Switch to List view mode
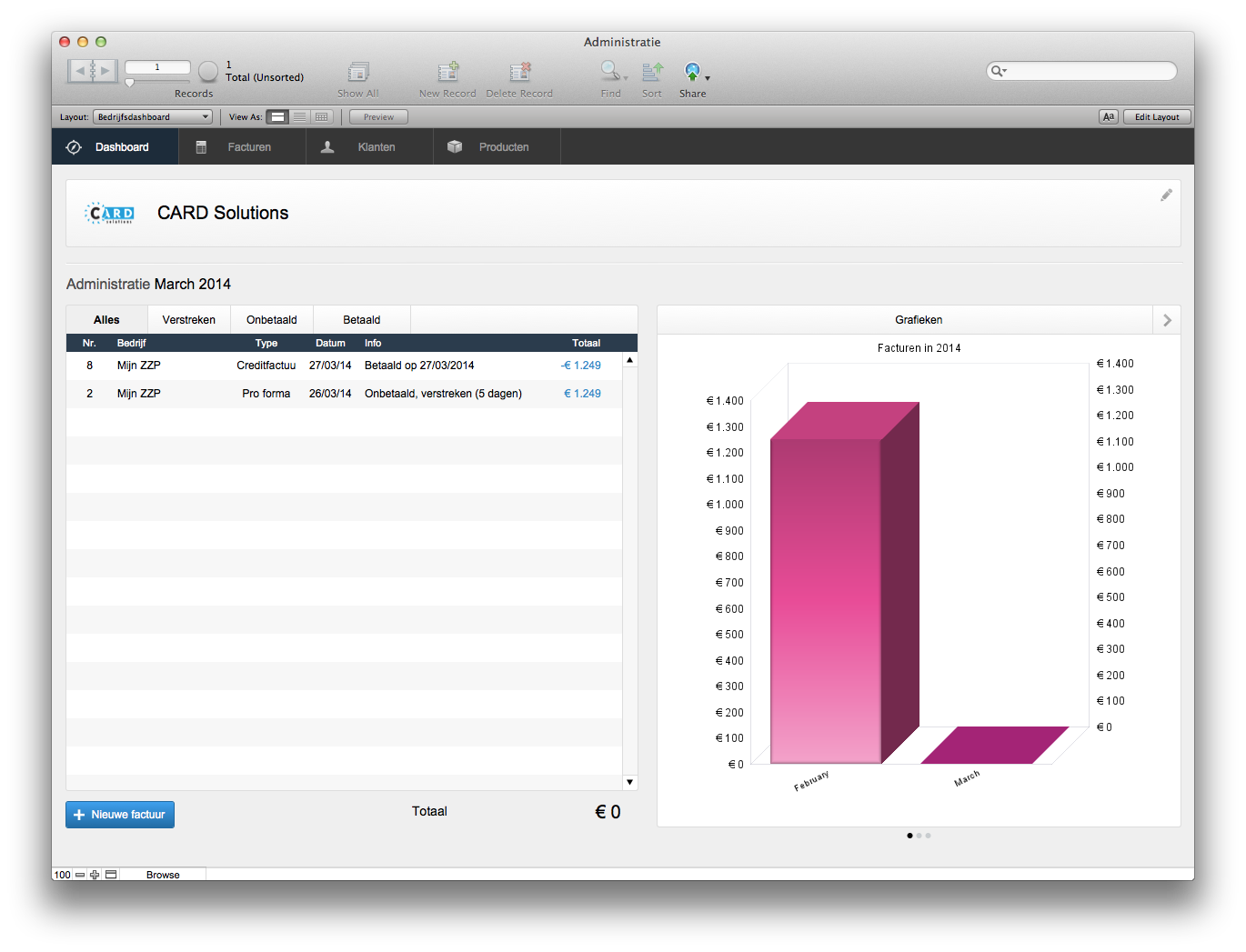 [x=299, y=117]
